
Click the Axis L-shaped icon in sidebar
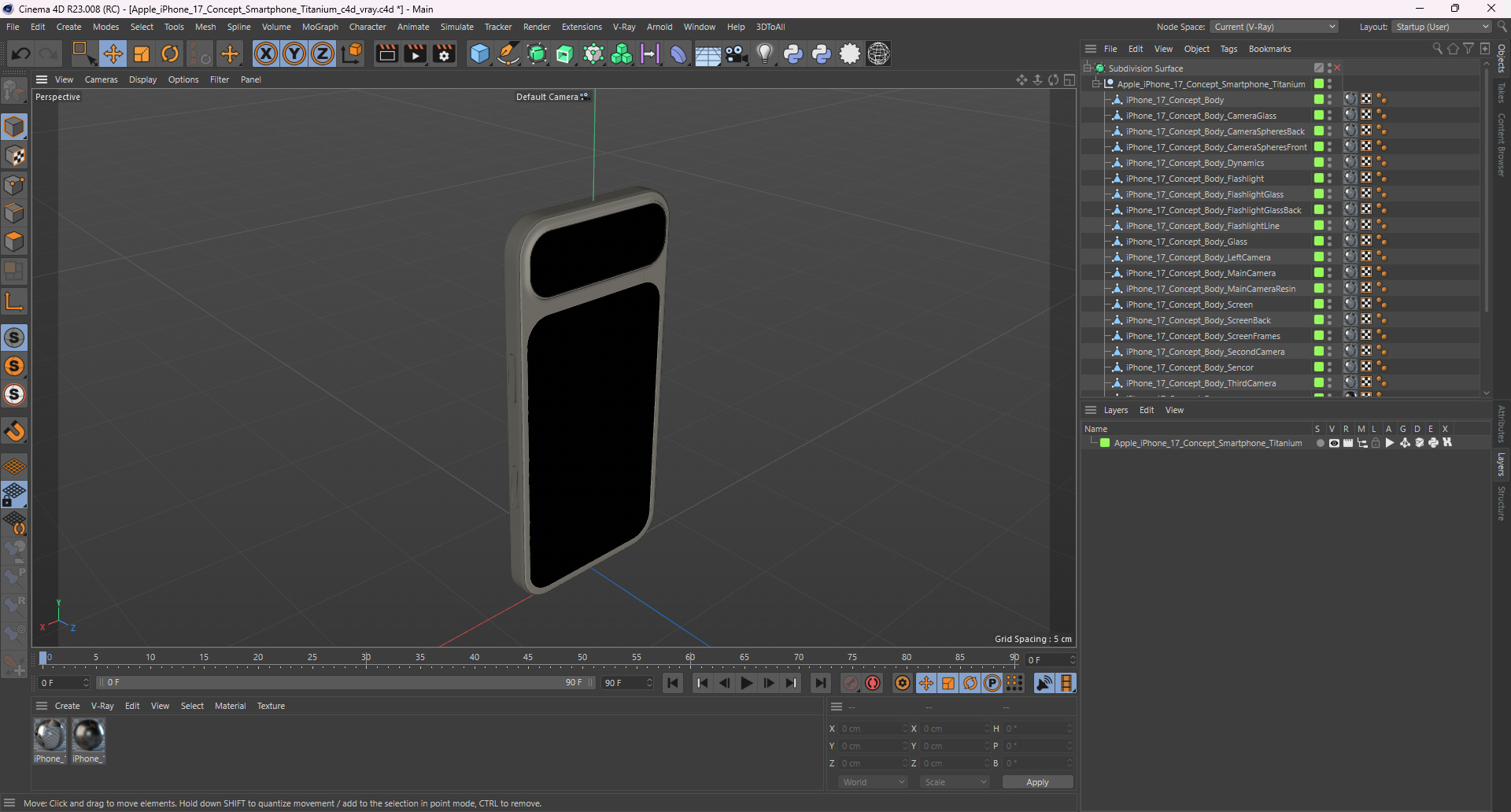[x=14, y=301]
